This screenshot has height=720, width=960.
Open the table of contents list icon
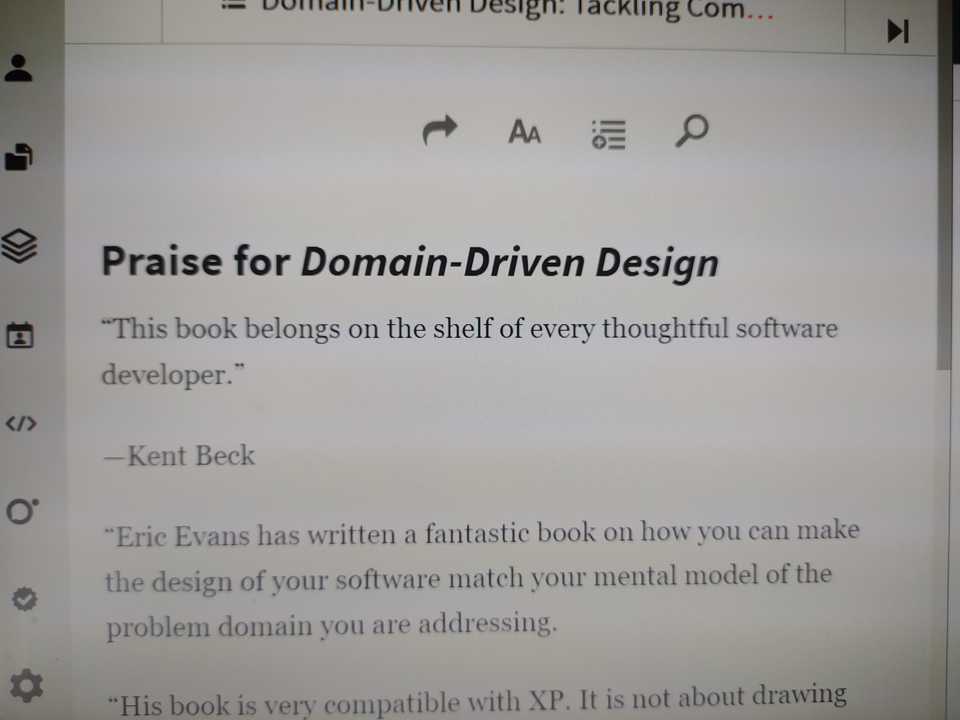pos(608,133)
